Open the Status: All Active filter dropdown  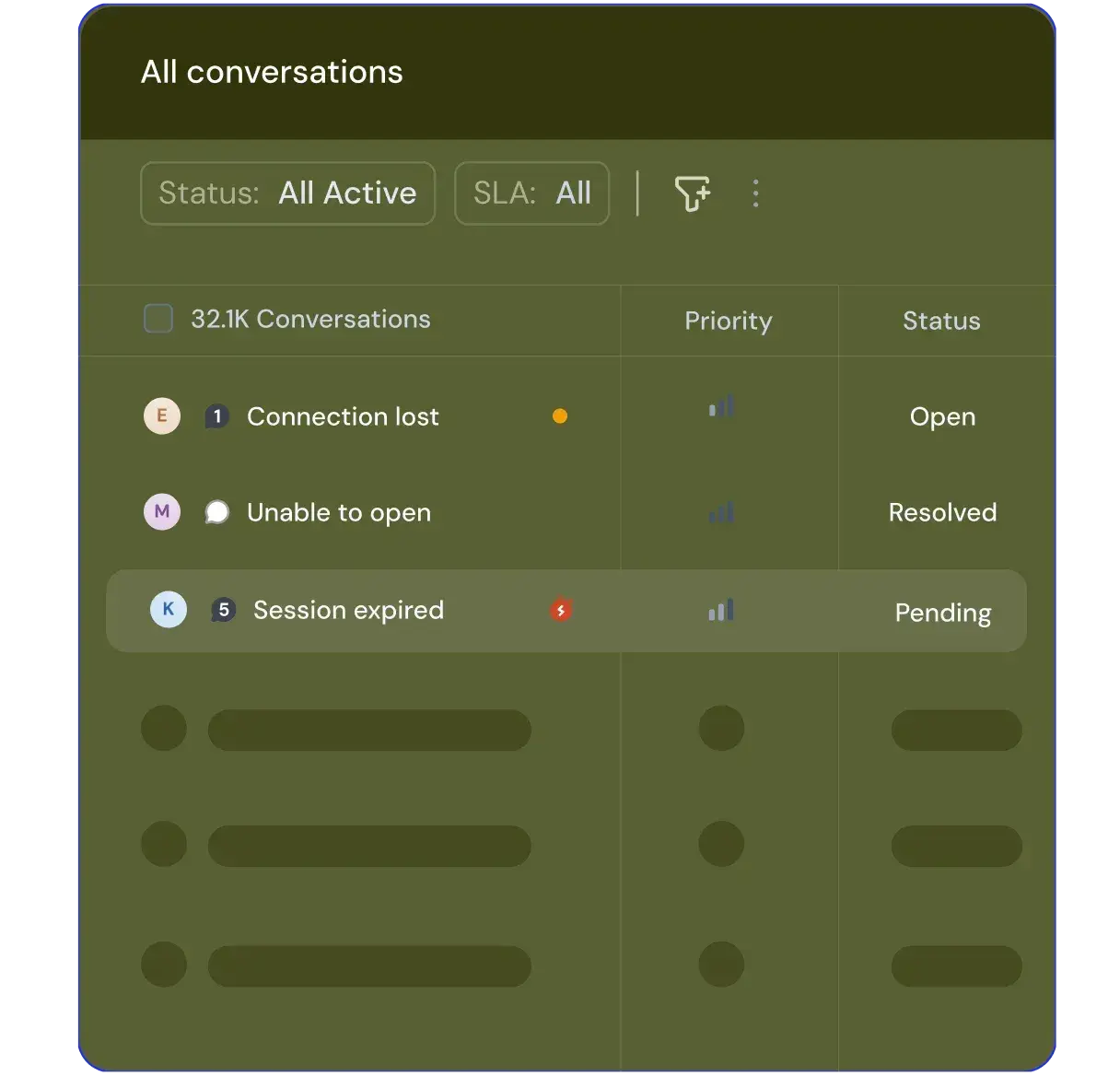[x=287, y=193]
